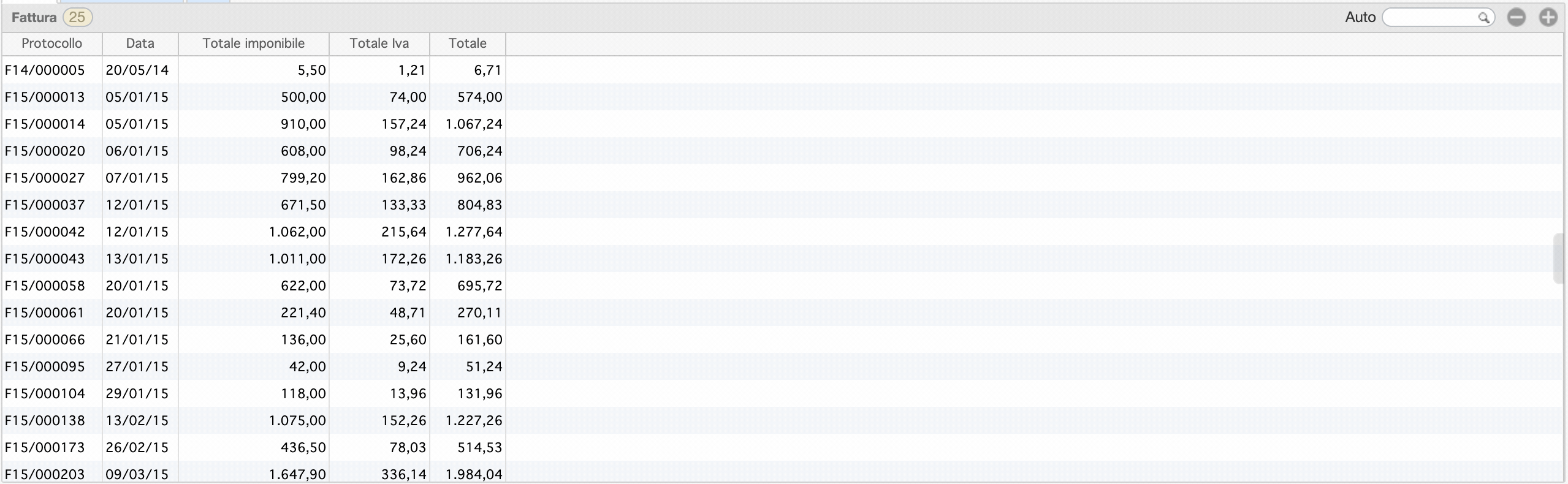Image resolution: width=1568 pixels, height=484 pixels.
Task: Select invoice row F15/000042
Action: [x=782, y=232]
